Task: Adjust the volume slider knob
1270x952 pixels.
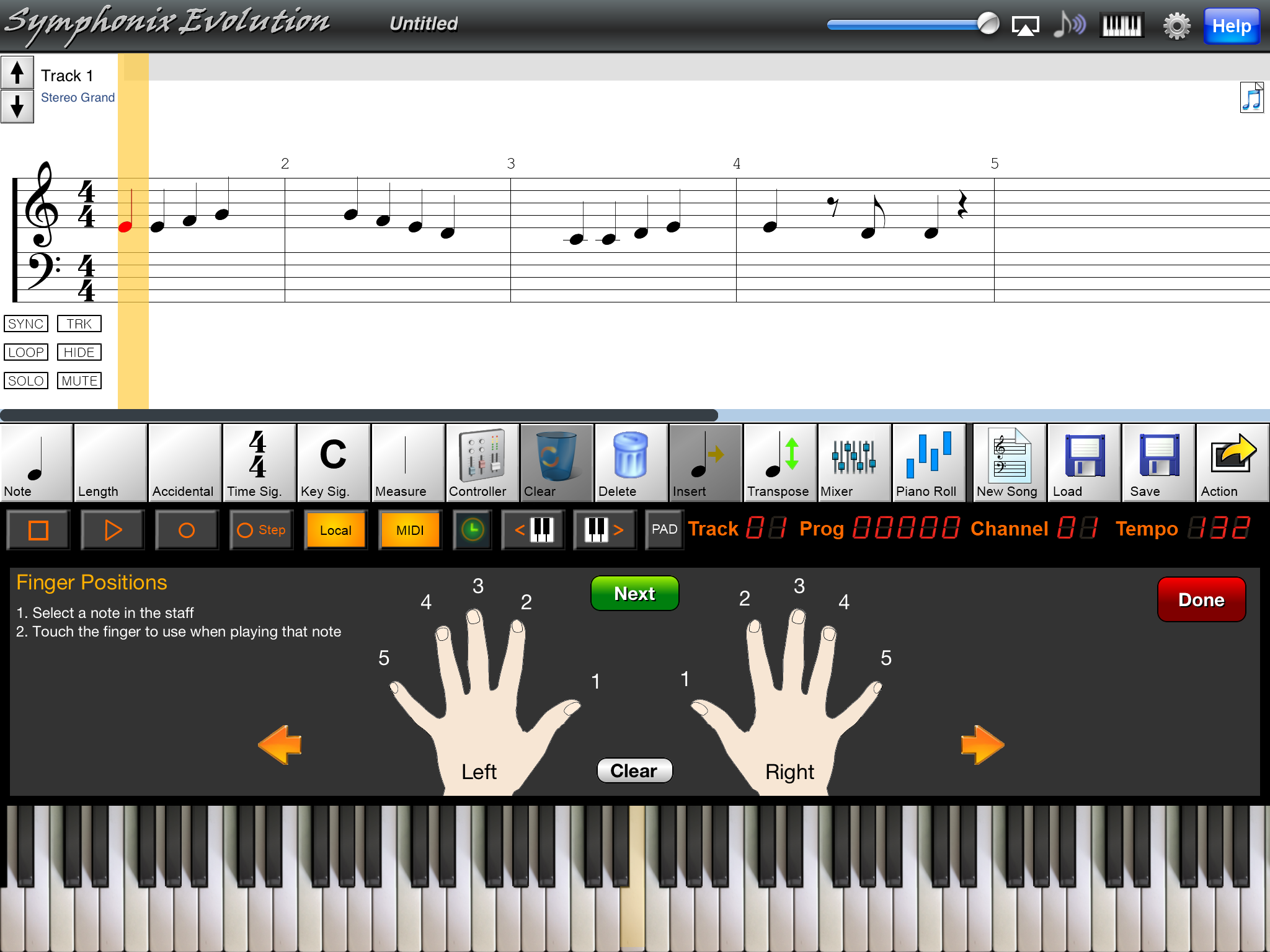Action: click(988, 25)
